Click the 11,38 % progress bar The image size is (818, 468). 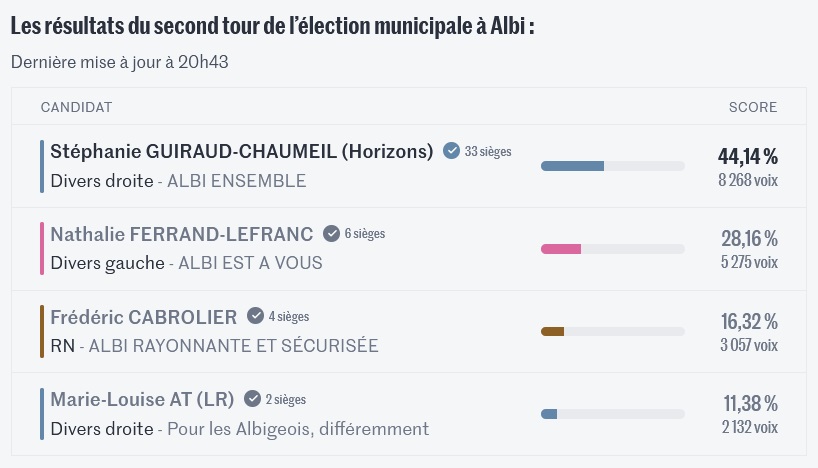point(612,414)
